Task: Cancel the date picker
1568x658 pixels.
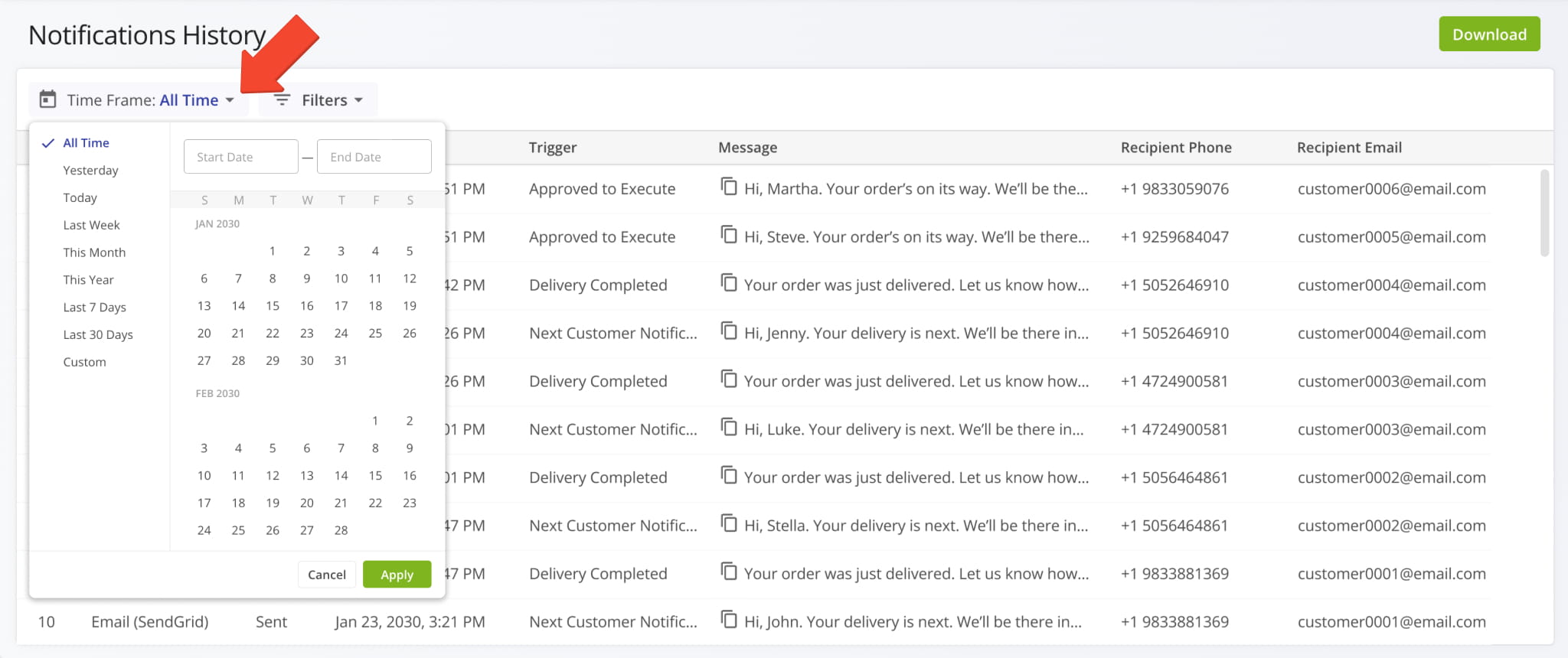Action: point(327,575)
